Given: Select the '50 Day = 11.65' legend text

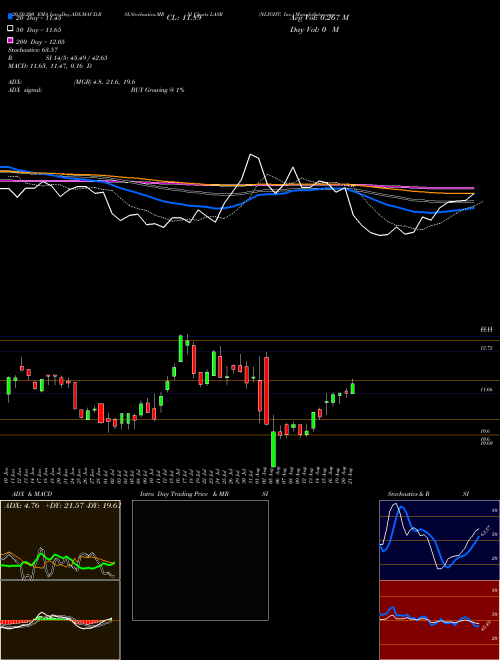Looking at the screenshot, I should (x=39, y=30).
